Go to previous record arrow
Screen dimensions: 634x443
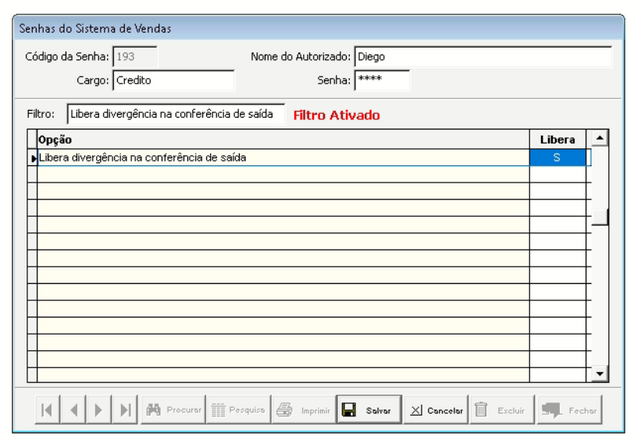coord(73,410)
